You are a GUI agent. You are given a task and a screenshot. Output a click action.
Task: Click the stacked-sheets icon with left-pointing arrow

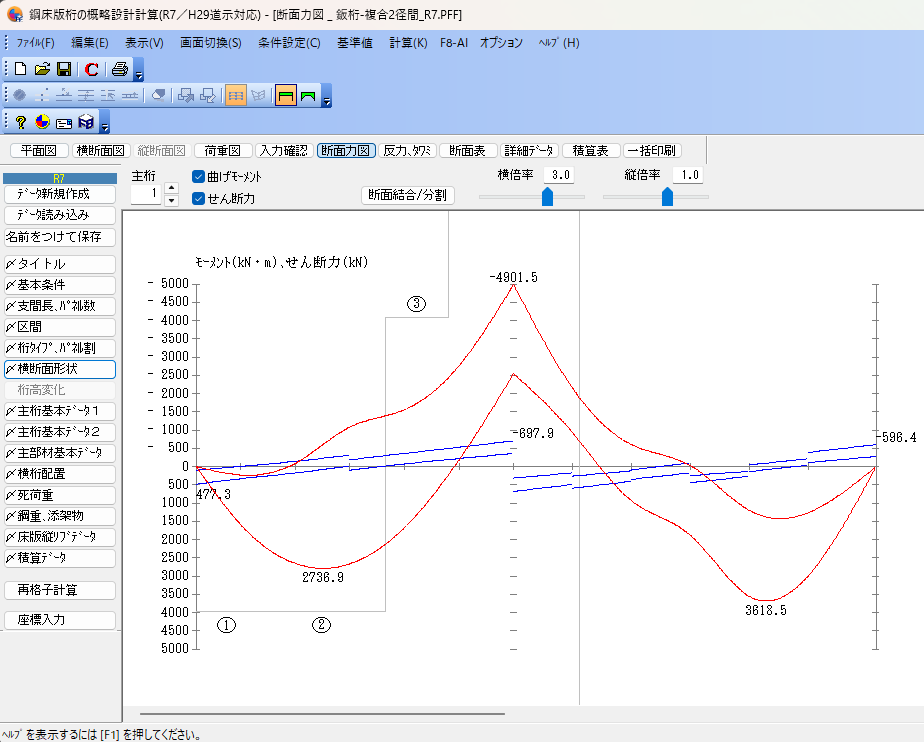207,95
